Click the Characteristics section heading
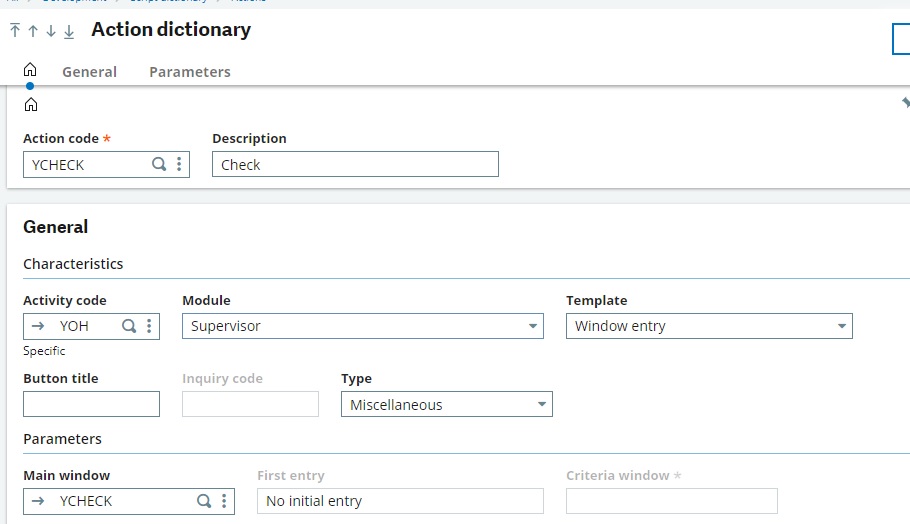 pyautogui.click(x=73, y=264)
